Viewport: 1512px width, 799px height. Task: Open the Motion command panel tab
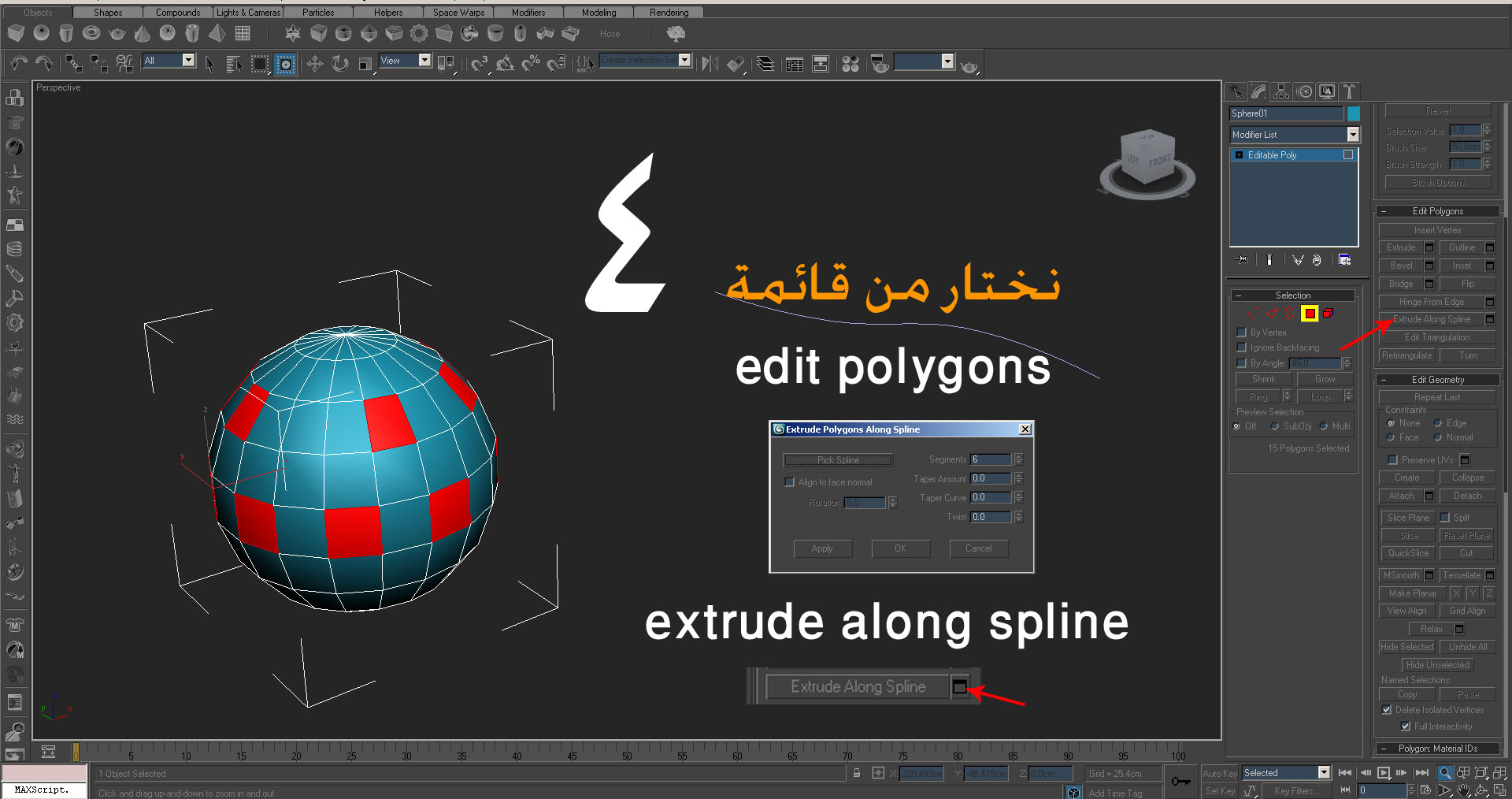pyautogui.click(x=1304, y=91)
